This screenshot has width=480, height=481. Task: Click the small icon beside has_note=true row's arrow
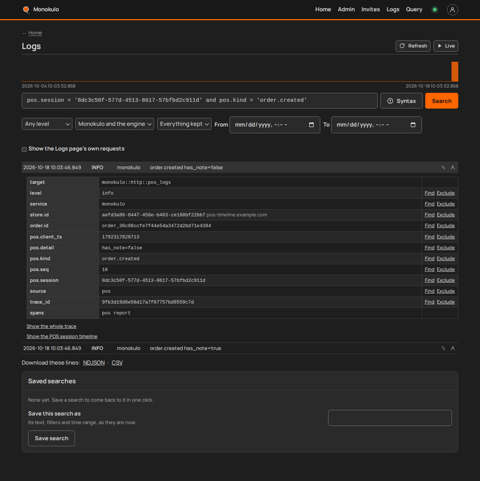pos(443,348)
